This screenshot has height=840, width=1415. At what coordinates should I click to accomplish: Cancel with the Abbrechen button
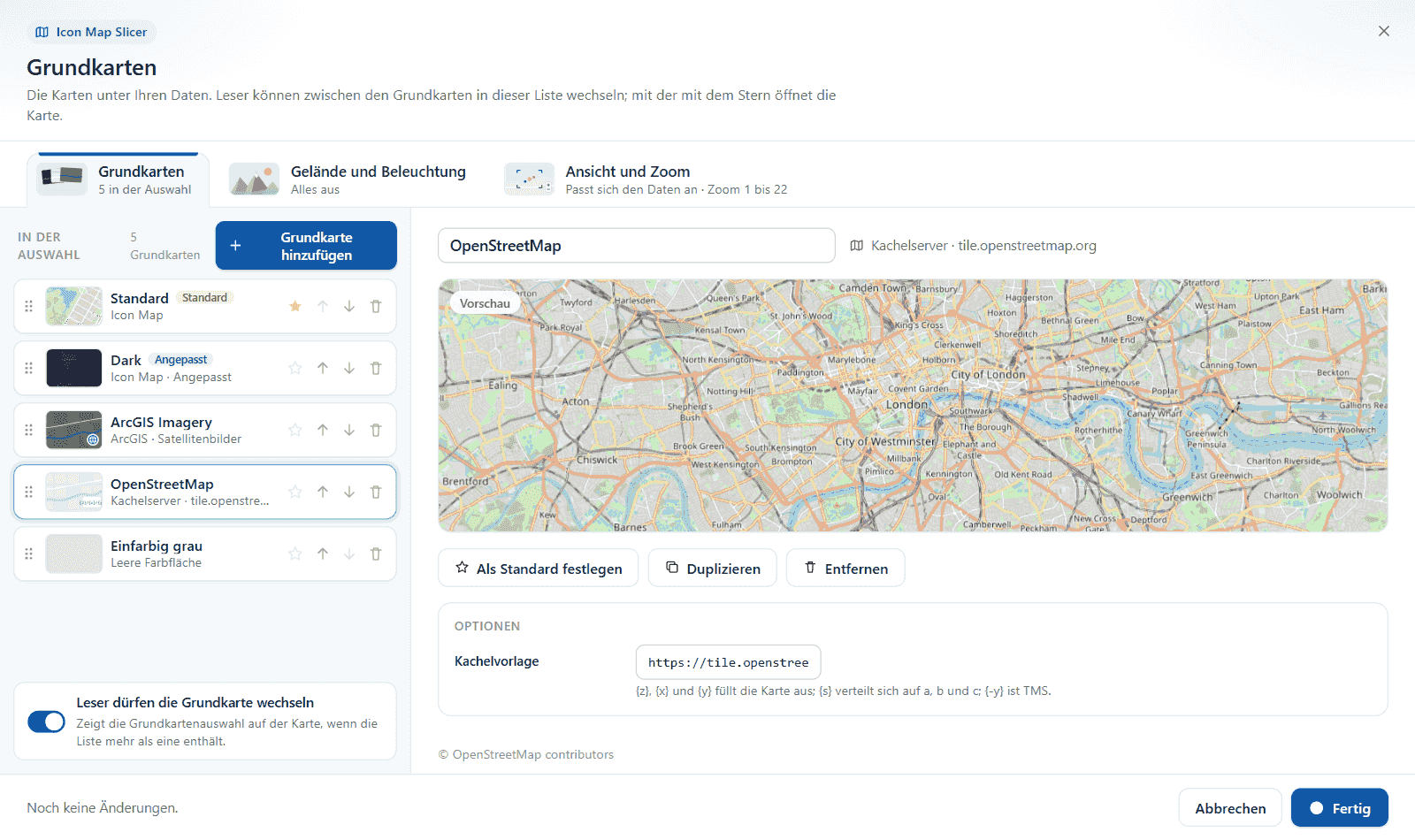pyautogui.click(x=1230, y=808)
